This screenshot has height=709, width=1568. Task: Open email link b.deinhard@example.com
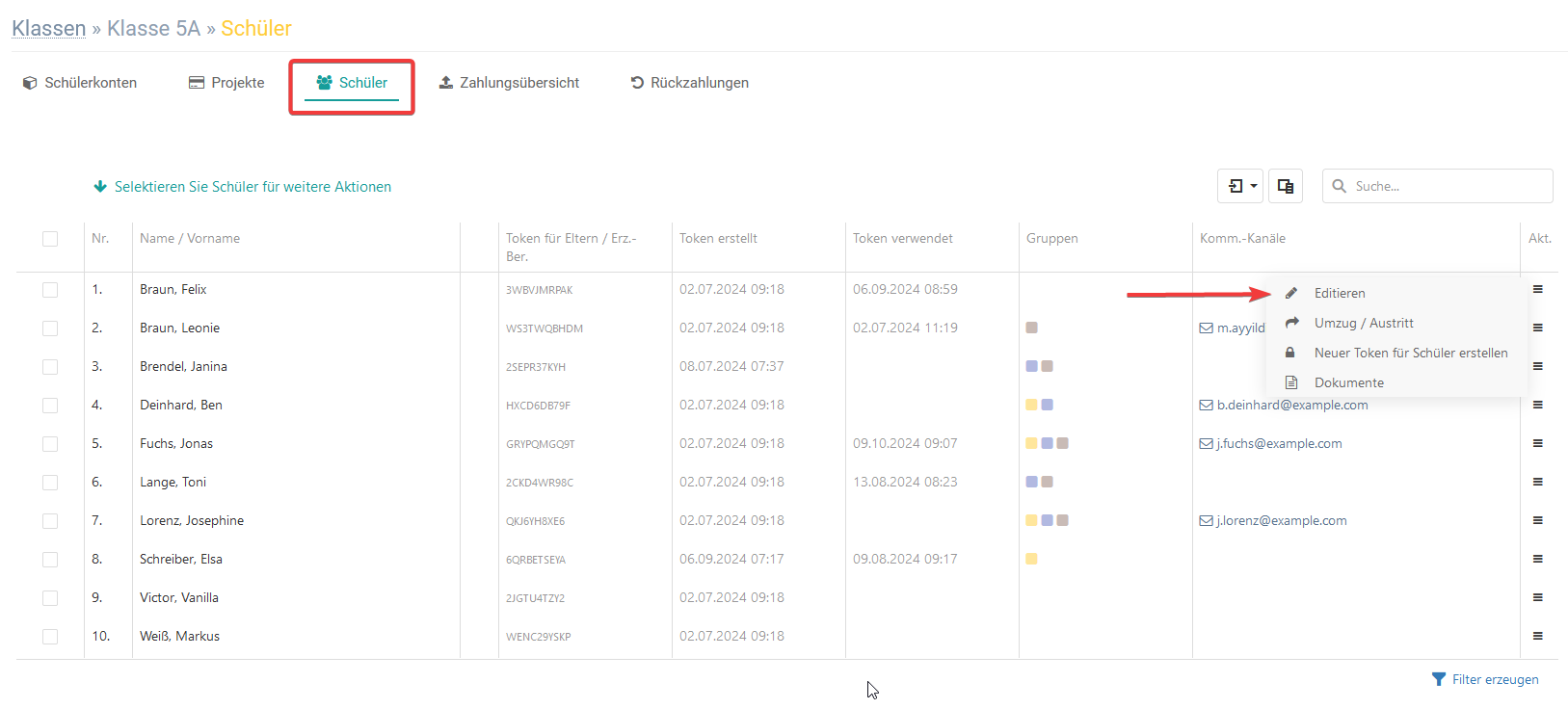click(x=1292, y=405)
